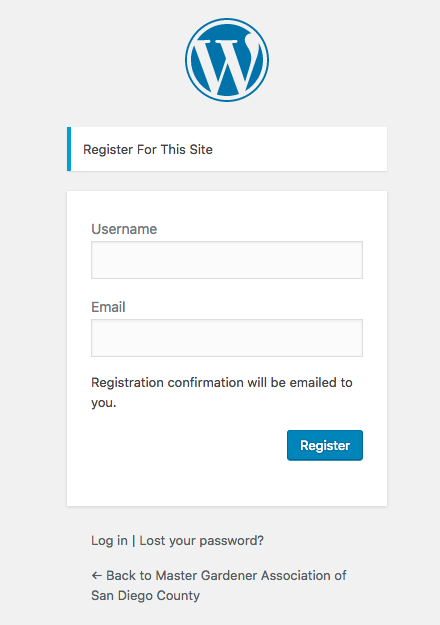440x625 pixels.
Task: Click the left arrow before Back to
Action: tap(96, 576)
